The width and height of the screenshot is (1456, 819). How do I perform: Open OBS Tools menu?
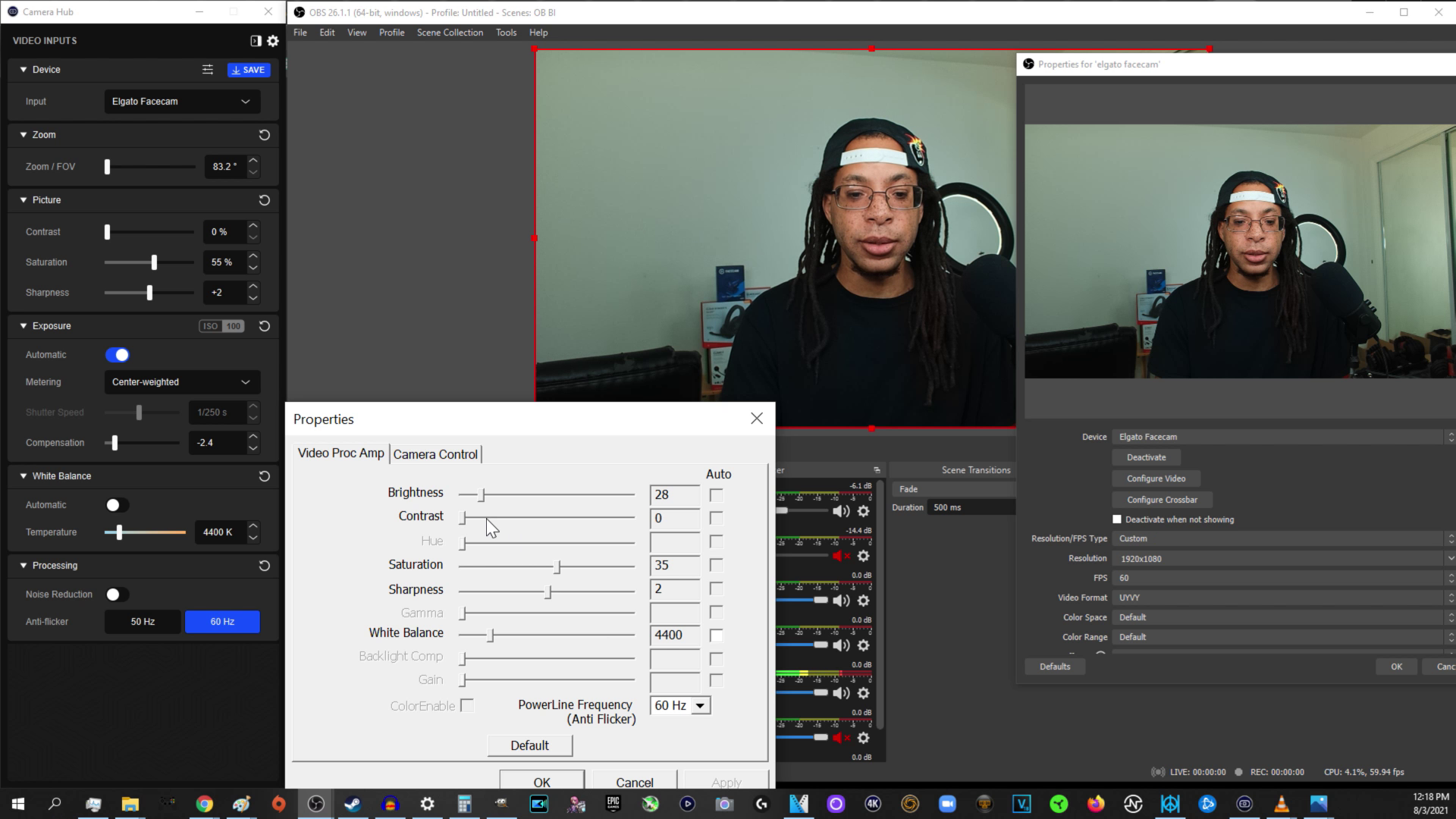click(506, 33)
